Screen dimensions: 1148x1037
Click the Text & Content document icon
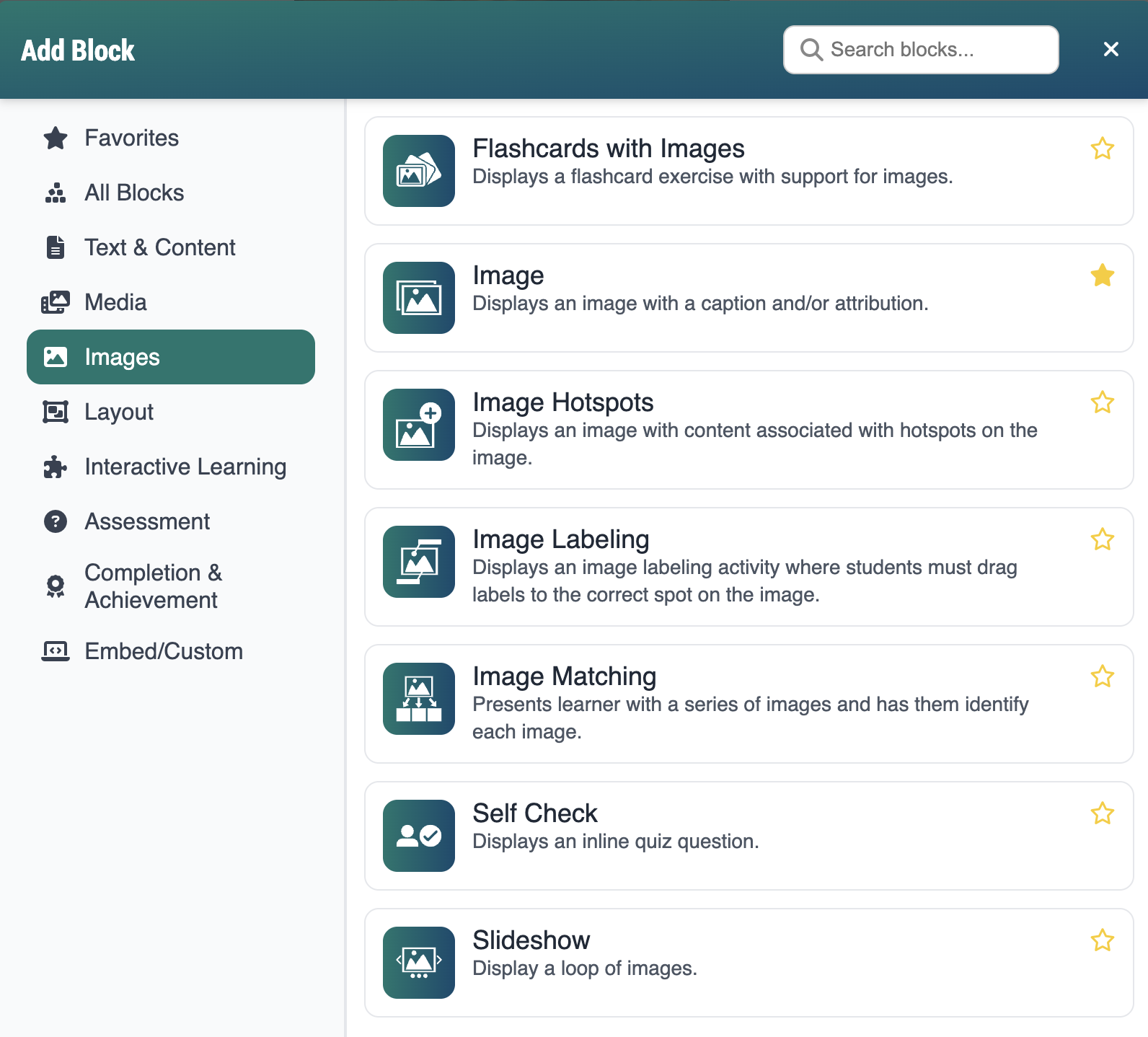click(56, 247)
